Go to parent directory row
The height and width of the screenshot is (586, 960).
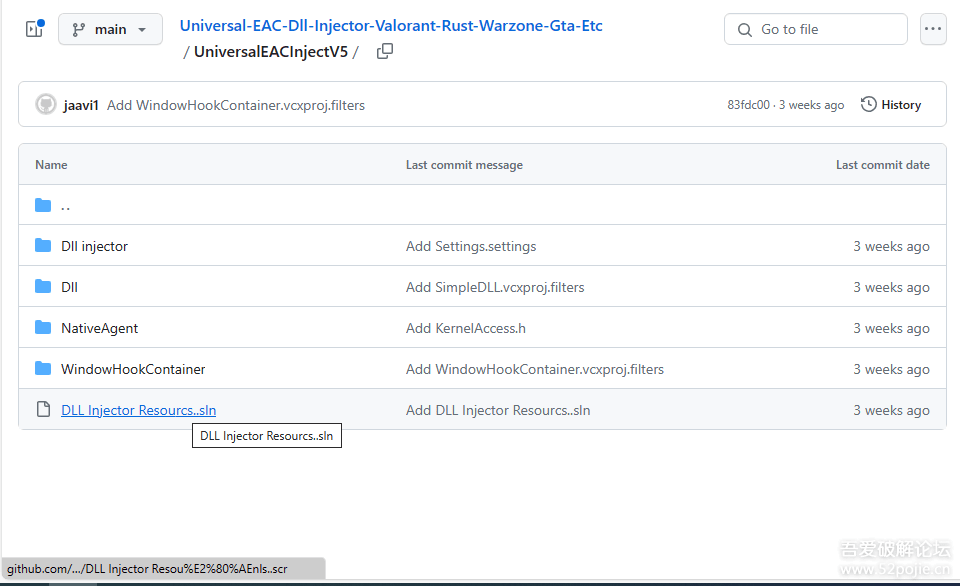coord(482,205)
